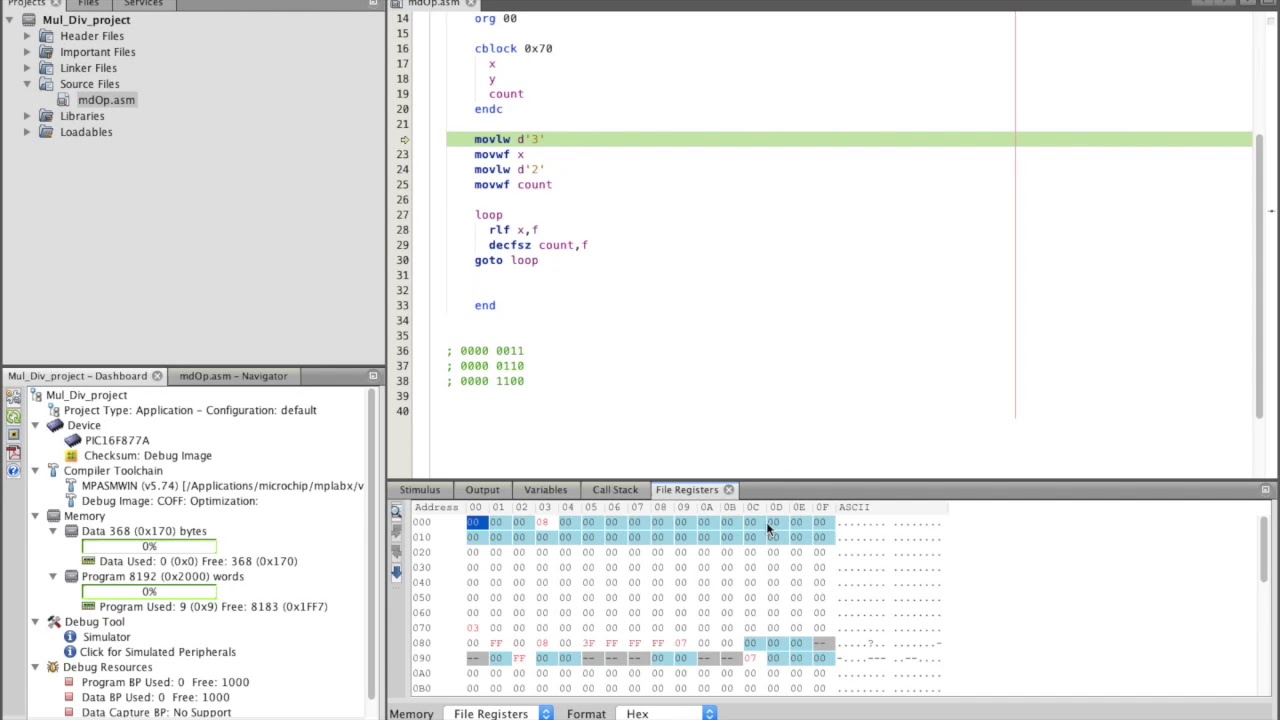This screenshot has height=720, width=1280.
Task: Expand the Important Files node
Action: [27, 52]
